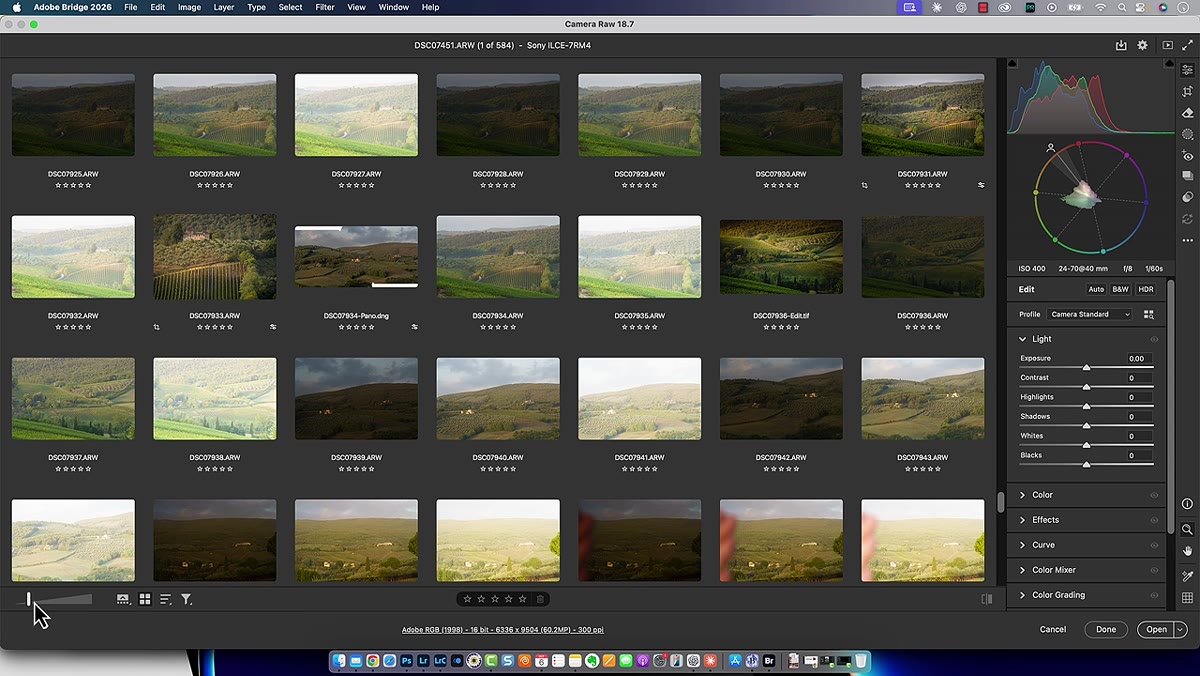
Task: Toggle shadow clipping warning in histogram
Action: point(1012,63)
